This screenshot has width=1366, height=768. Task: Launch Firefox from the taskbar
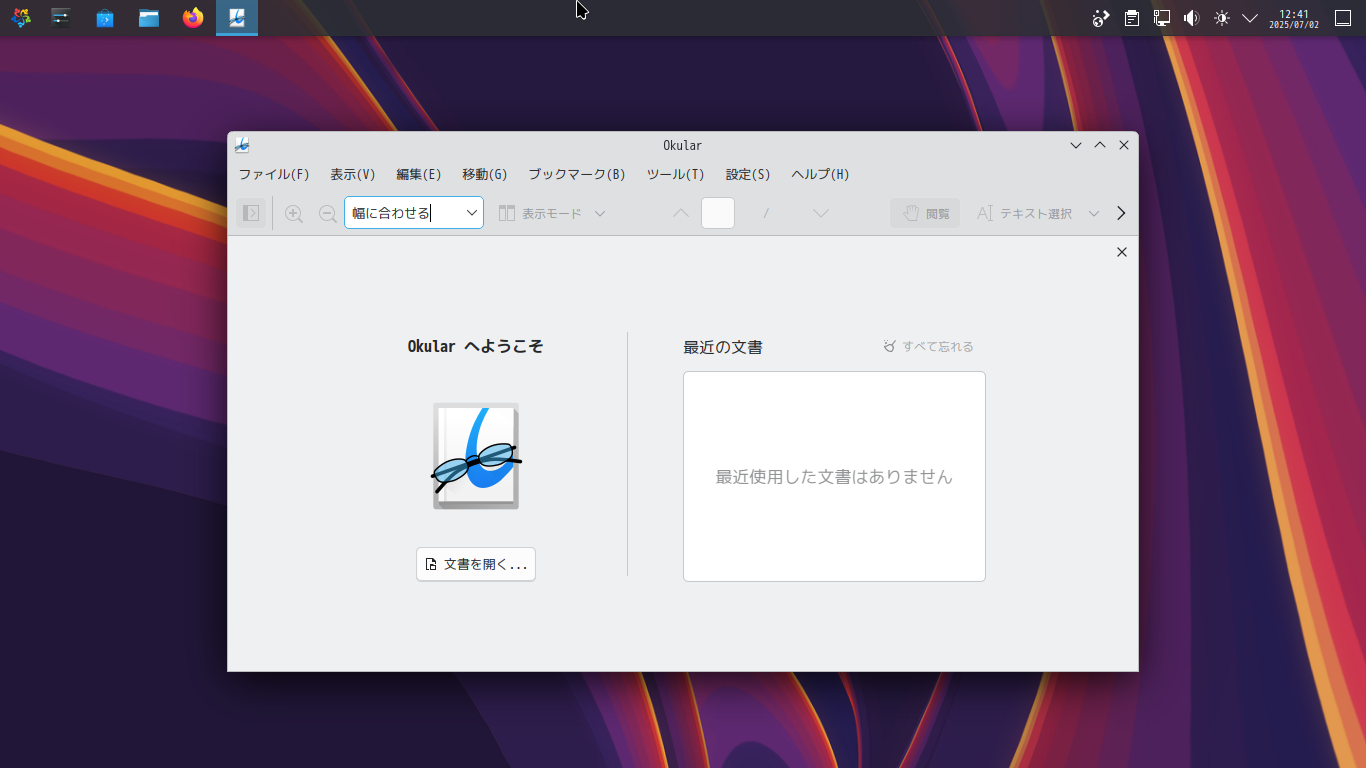pyautogui.click(x=193, y=18)
